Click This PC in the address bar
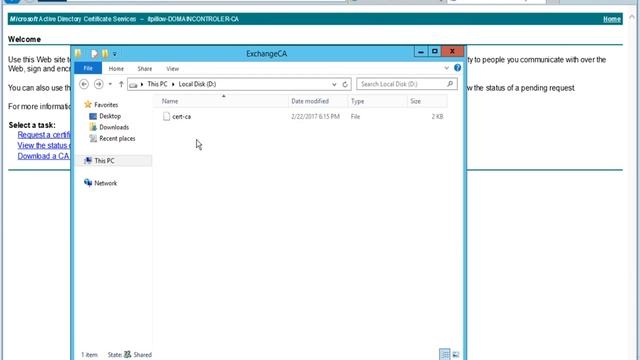The width and height of the screenshot is (640, 360). 157,84
